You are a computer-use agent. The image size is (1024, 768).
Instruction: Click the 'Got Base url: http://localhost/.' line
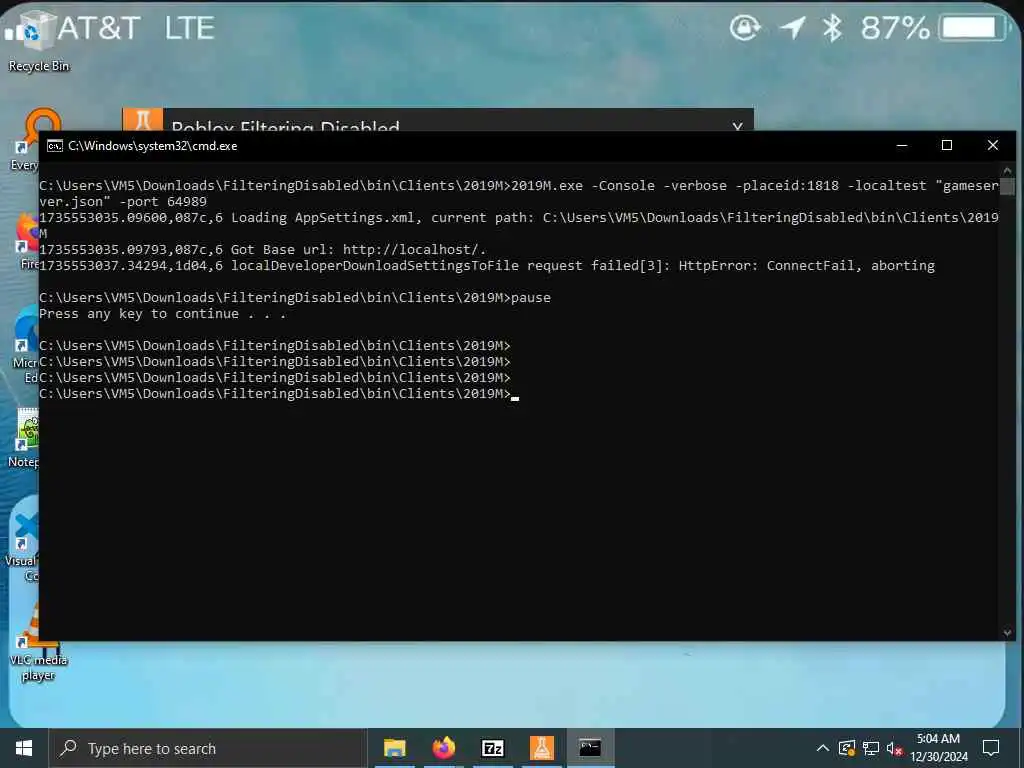(263, 249)
